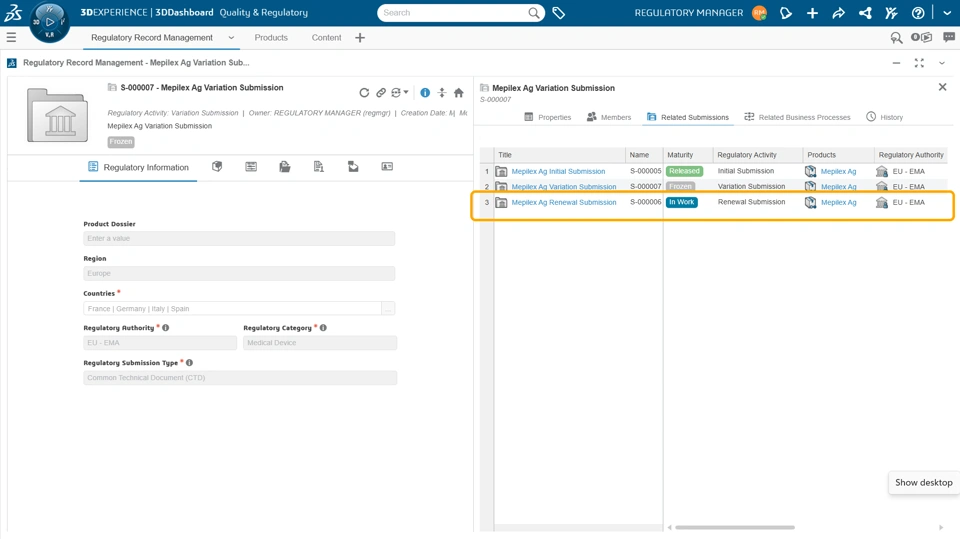960x539 pixels.
Task: Open the documents folder tab icon
Action: (x=285, y=167)
